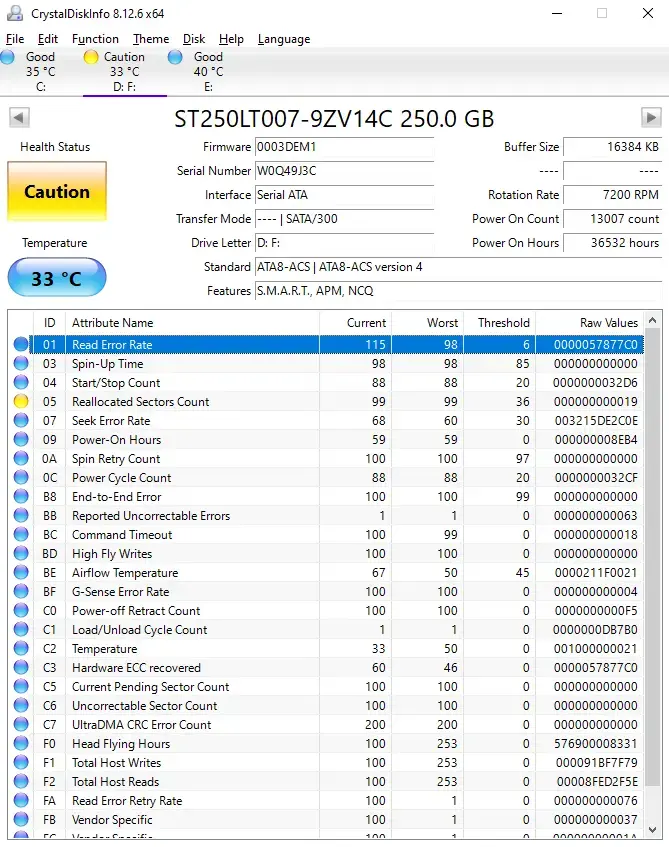Click the Interface field Serial ATA
The width and height of the screenshot is (669, 847).
pos(344,194)
